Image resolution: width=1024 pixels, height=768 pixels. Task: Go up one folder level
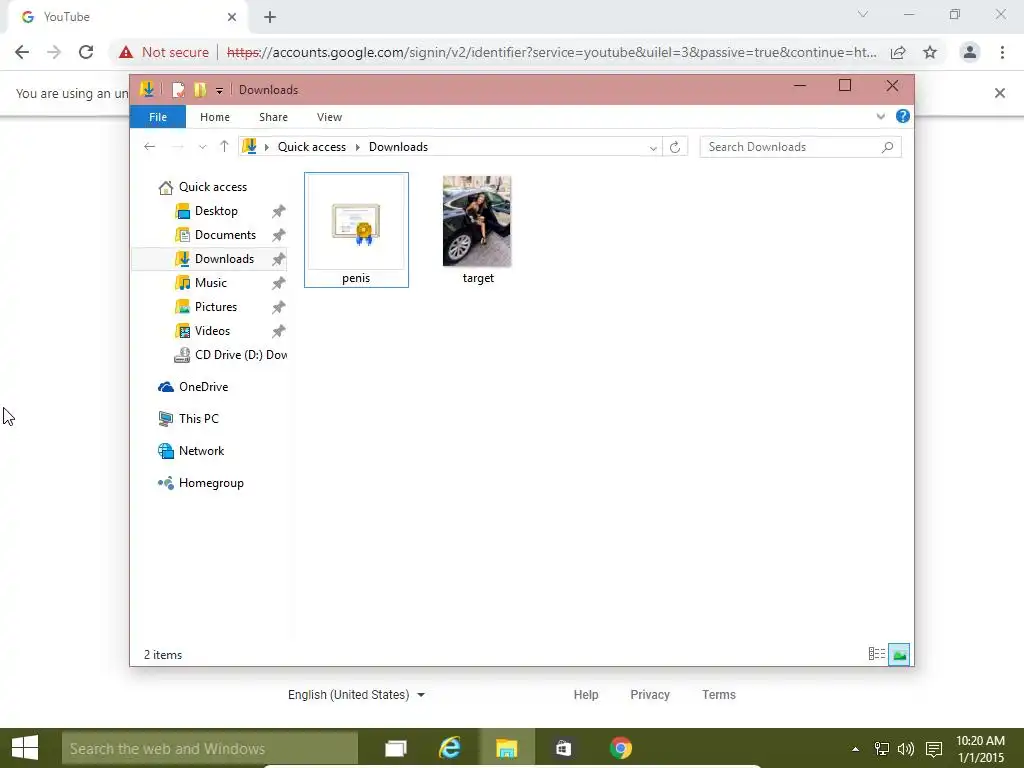pyautogui.click(x=224, y=146)
